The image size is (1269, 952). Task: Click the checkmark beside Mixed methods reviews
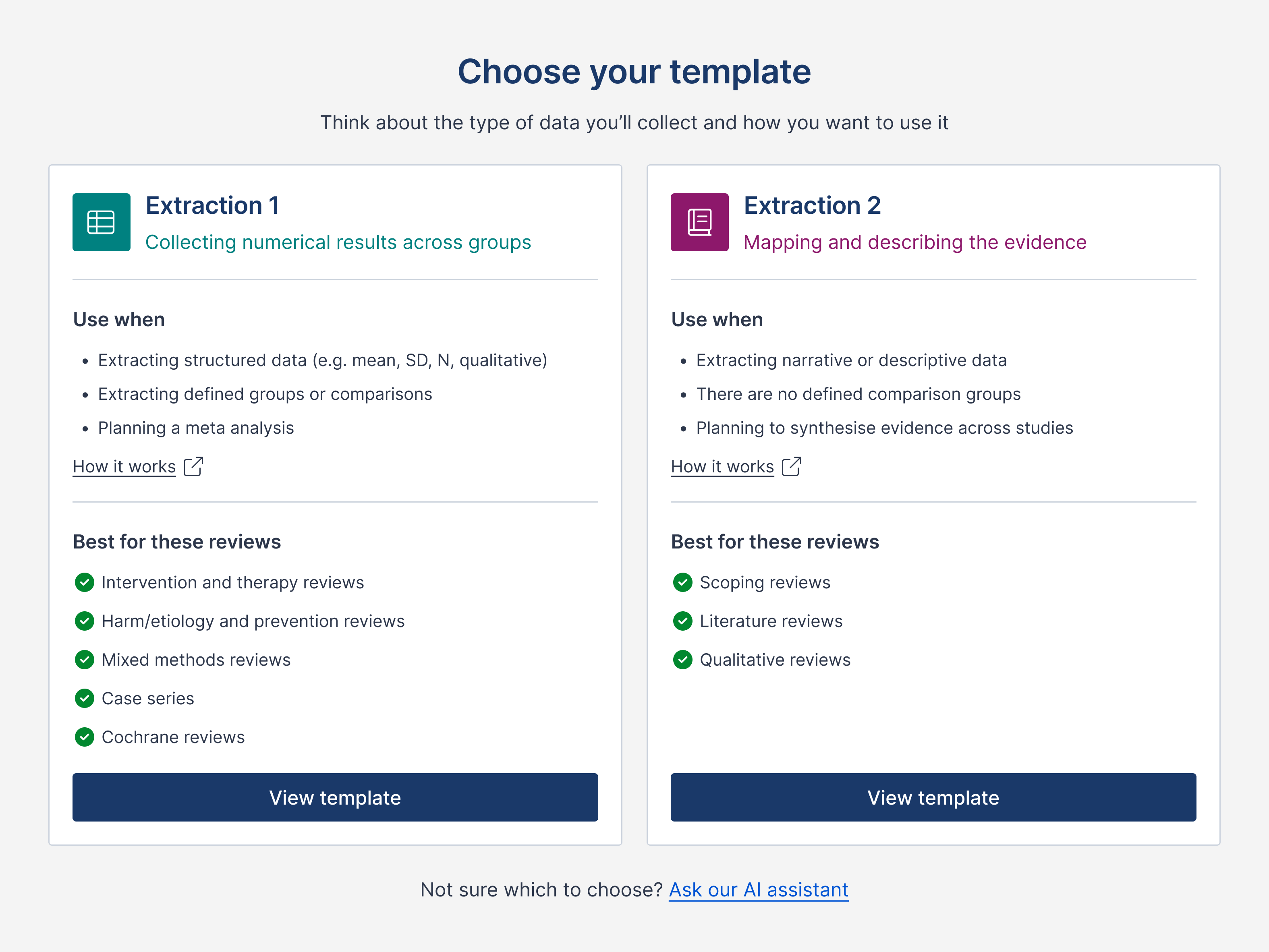click(84, 660)
